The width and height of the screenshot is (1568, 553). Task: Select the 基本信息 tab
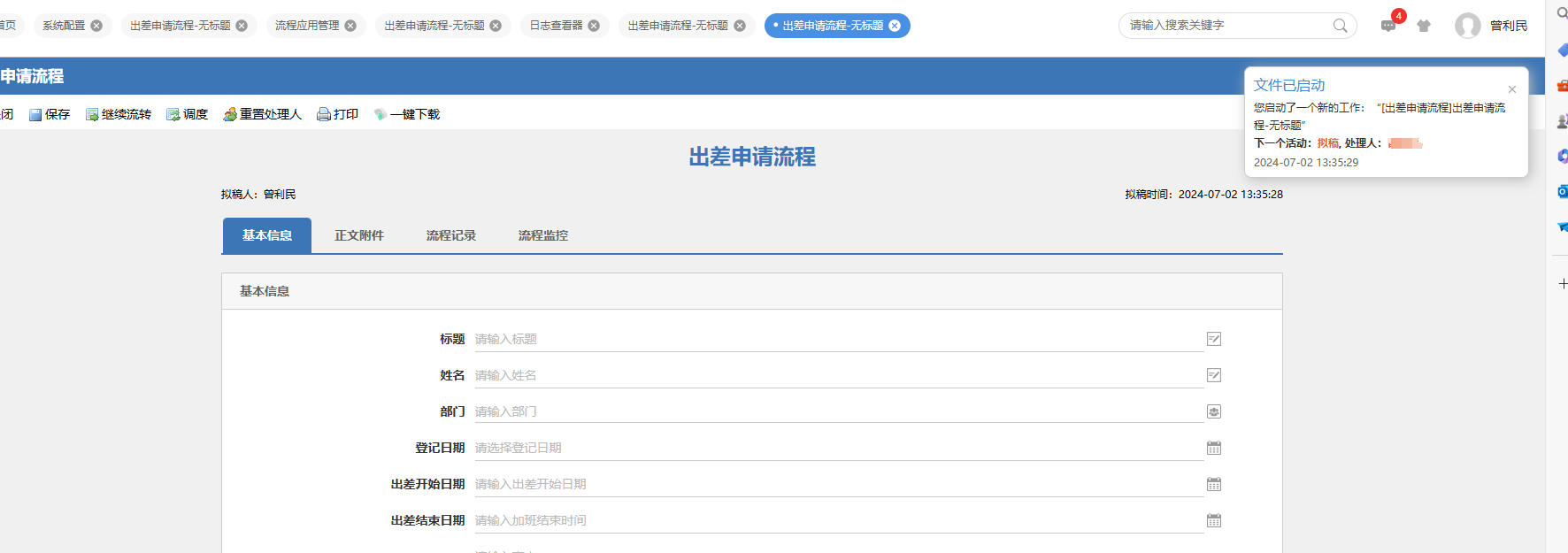[x=267, y=235]
